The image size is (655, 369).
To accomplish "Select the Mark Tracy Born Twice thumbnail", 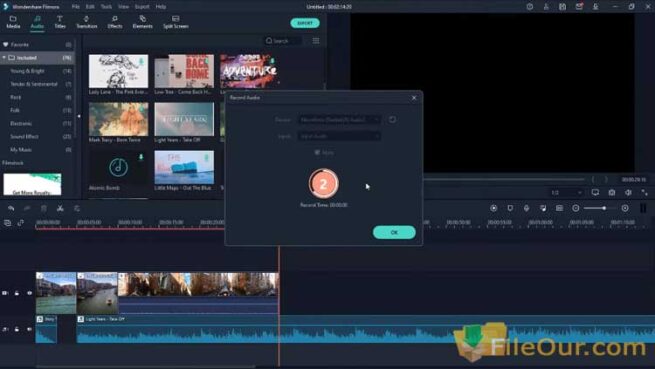I will [118, 119].
